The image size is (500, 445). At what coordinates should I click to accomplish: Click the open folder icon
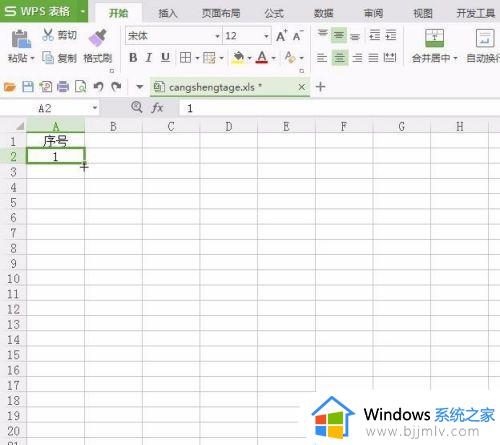tap(10, 87)
